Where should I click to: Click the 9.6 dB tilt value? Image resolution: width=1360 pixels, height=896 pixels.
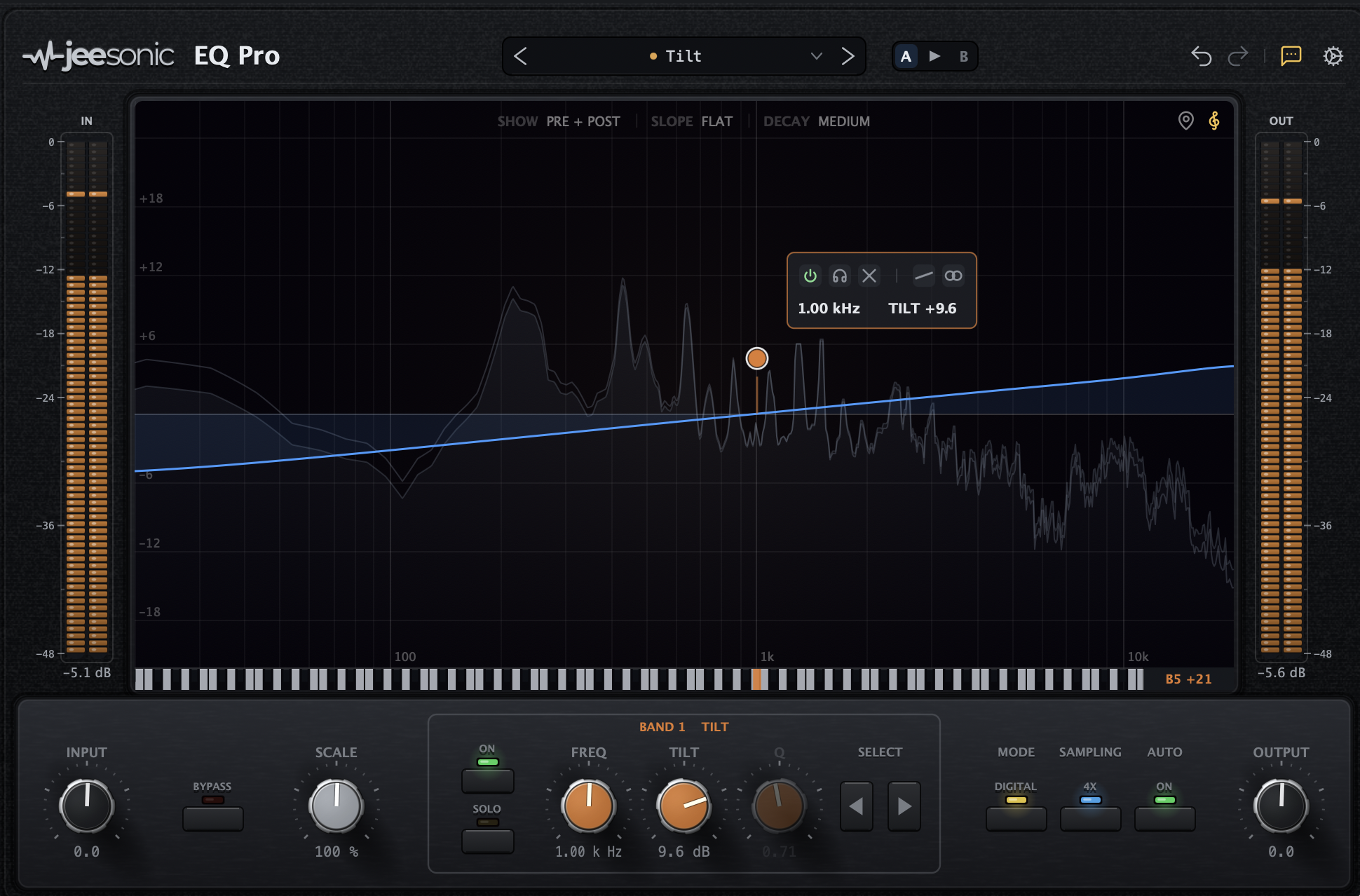(684, 852)
